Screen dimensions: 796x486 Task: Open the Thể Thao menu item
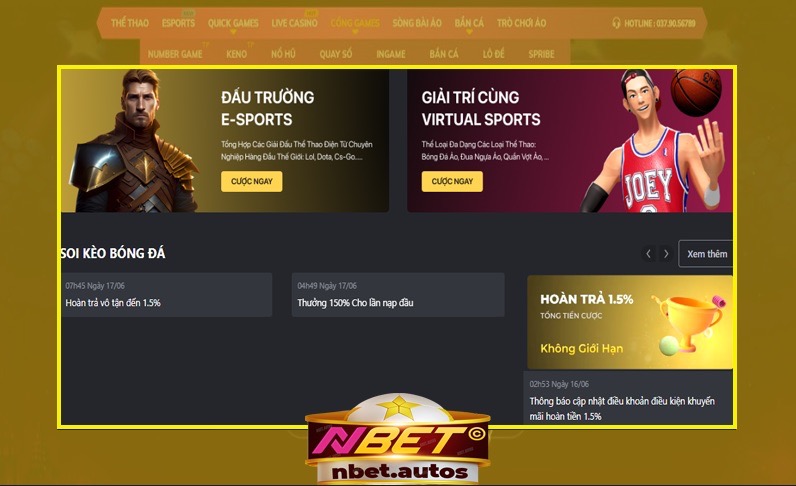(130, 23)
